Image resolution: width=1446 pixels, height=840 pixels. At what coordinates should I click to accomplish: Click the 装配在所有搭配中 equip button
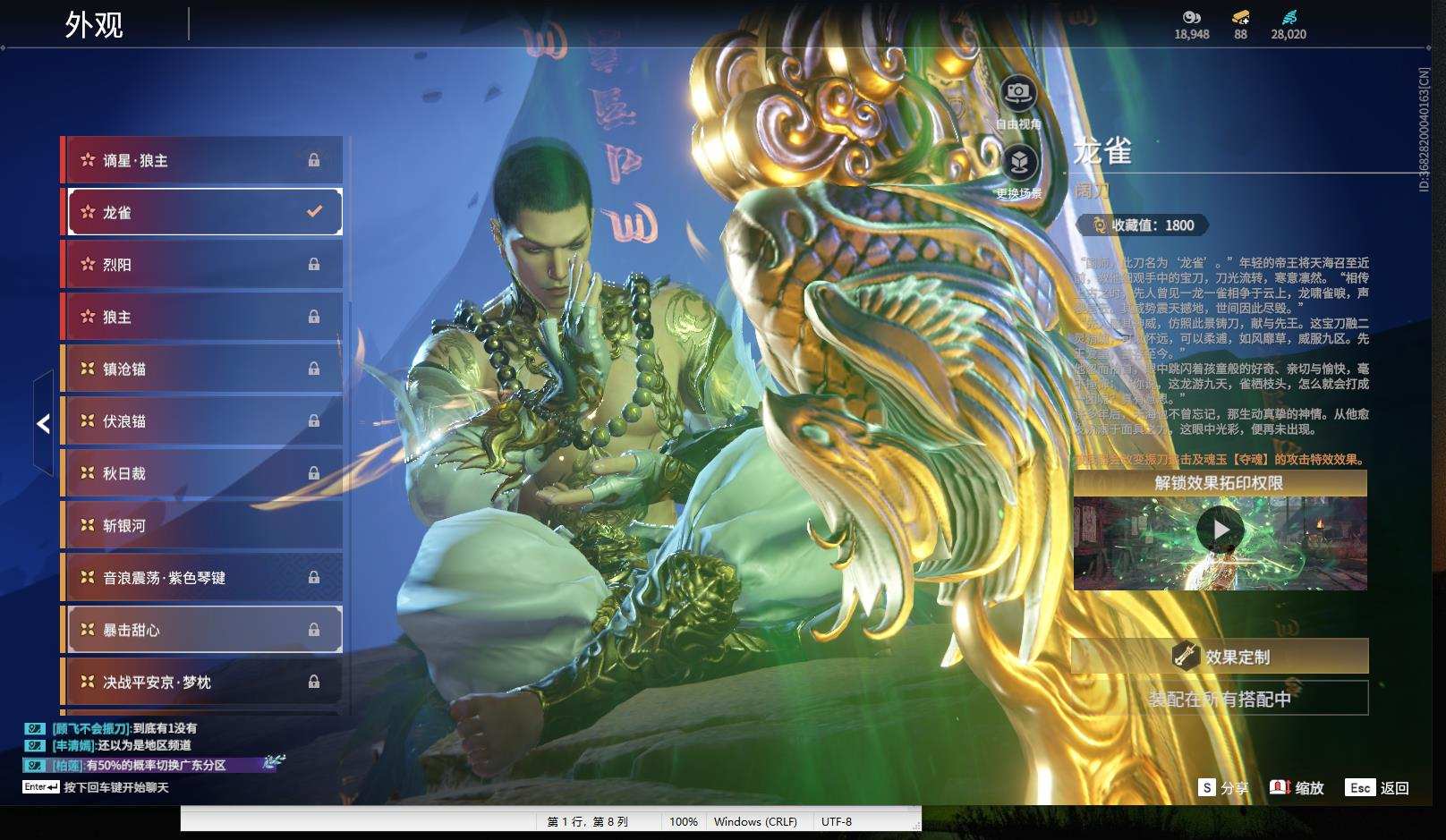(x=1220, y=699)
